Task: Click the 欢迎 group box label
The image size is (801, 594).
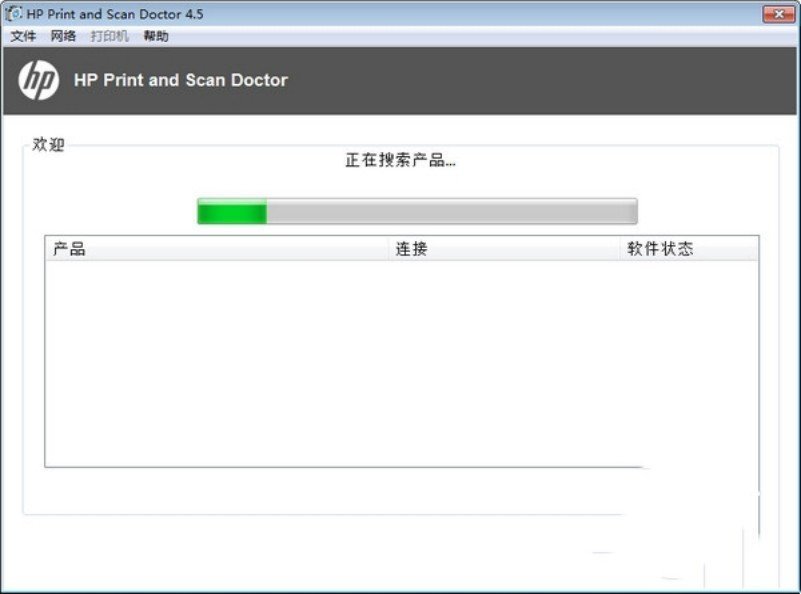Action: 48,144
